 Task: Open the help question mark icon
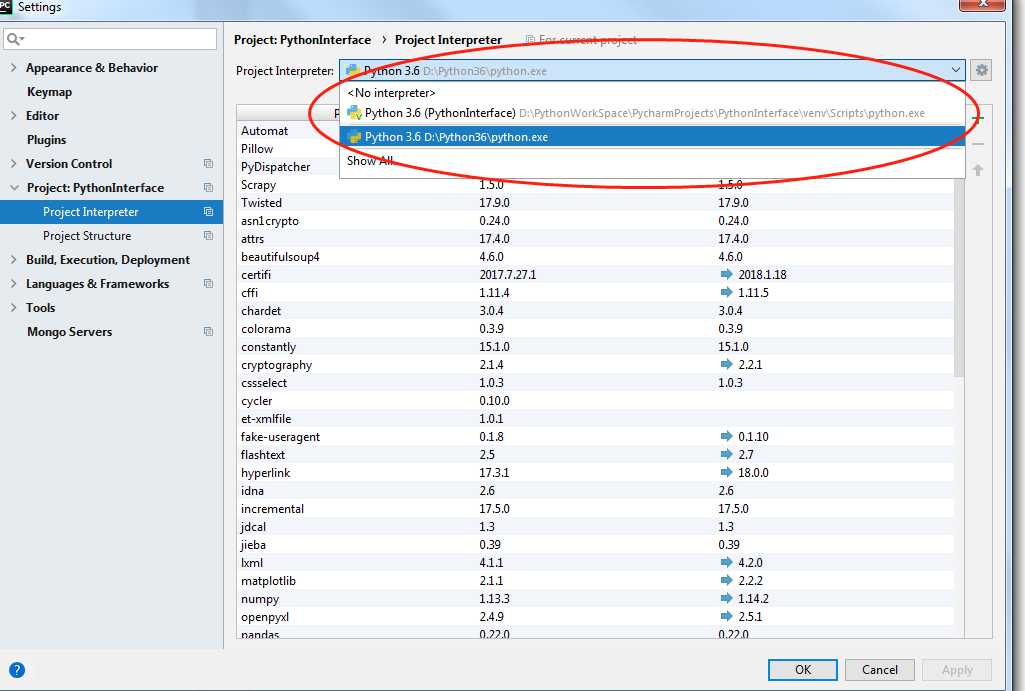(17, 669)
